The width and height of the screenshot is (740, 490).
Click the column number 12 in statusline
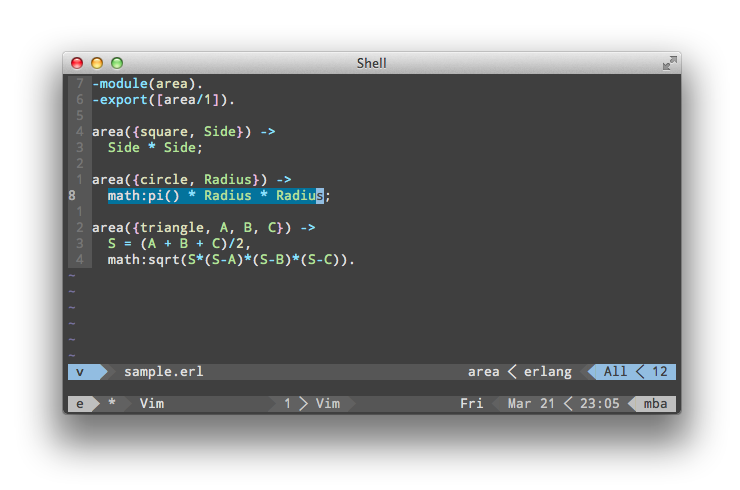(660, 372)
